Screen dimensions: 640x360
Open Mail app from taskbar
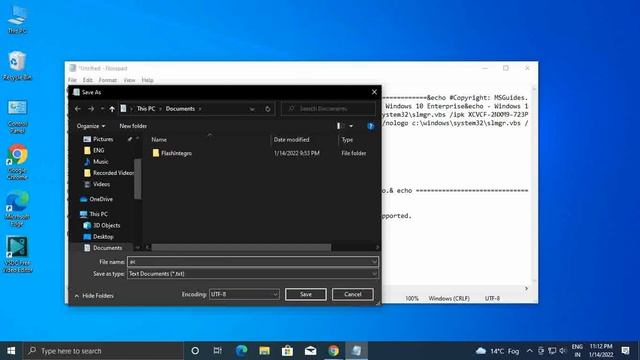click(x=310, y=351)
